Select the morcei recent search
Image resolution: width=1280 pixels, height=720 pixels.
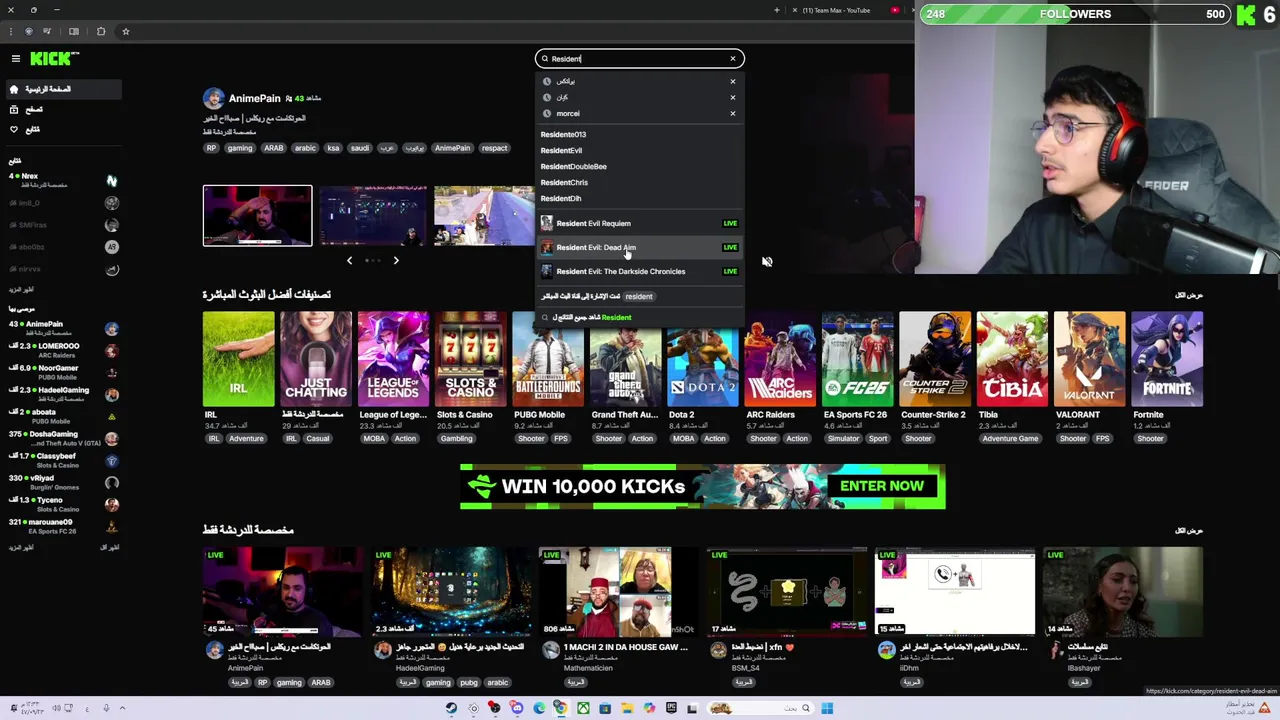[568, 113]
